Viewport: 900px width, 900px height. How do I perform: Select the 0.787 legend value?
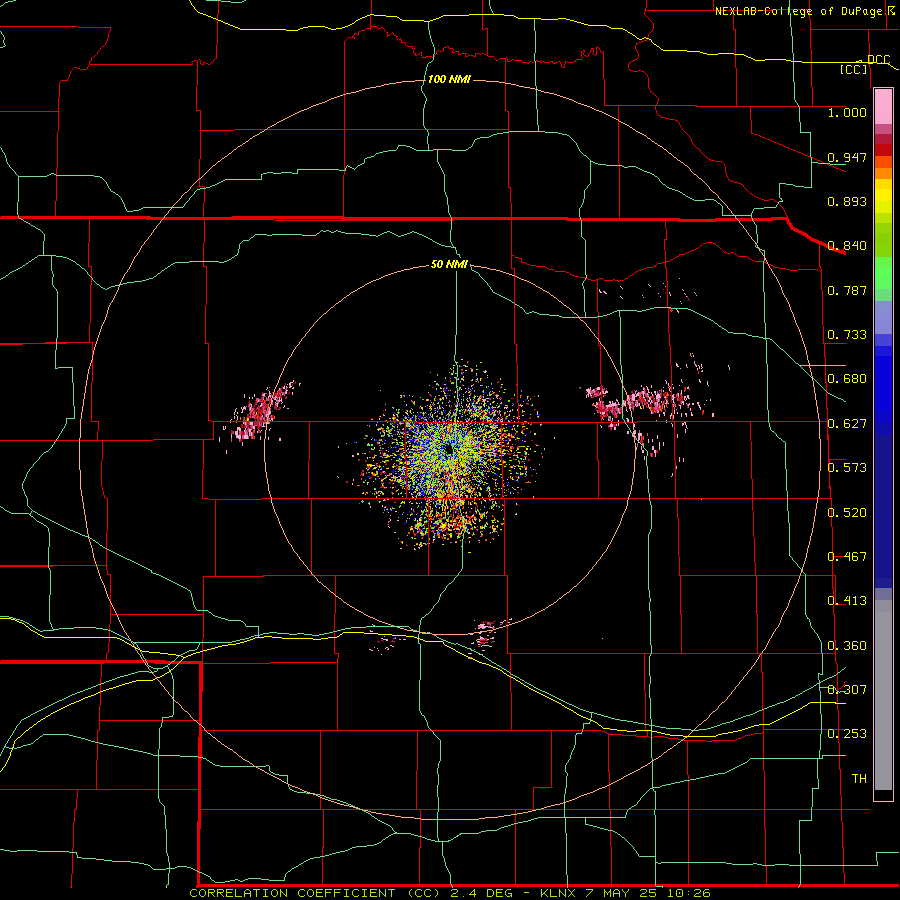pos(847,290)
